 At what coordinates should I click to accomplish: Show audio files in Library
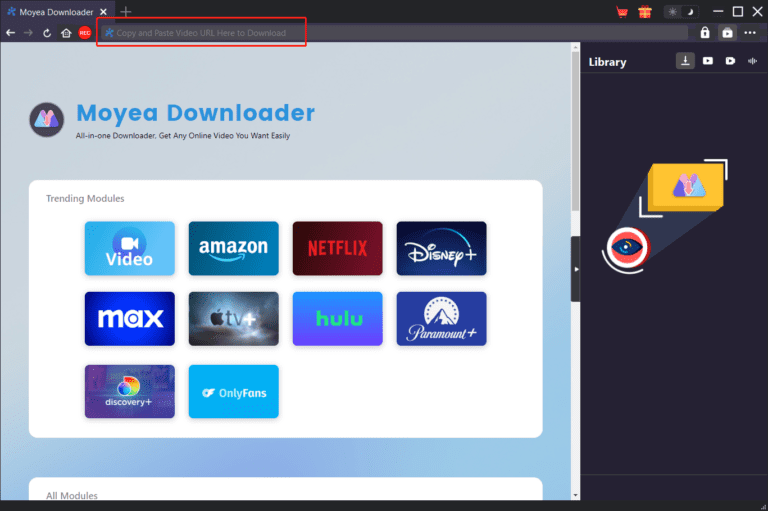tap(753, 61)
